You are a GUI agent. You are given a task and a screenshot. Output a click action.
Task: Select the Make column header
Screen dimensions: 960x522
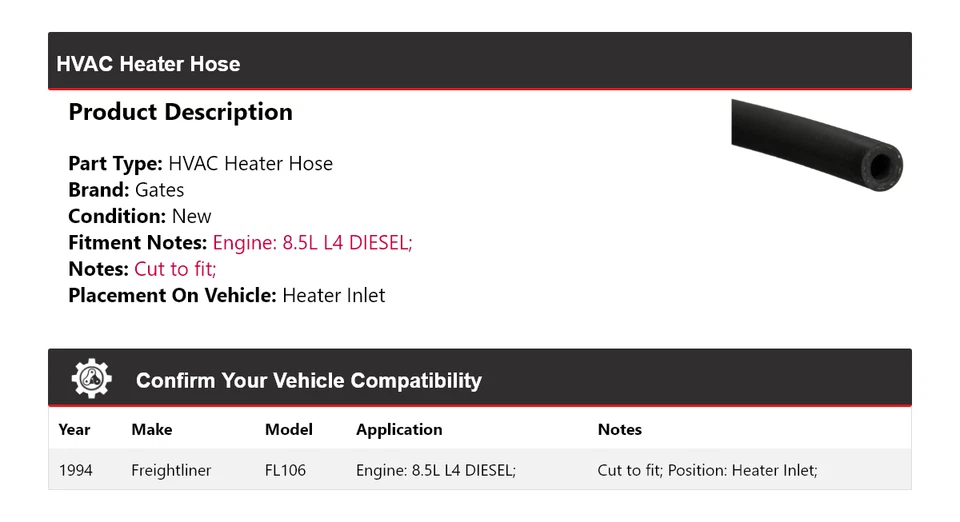coord(151,429)
